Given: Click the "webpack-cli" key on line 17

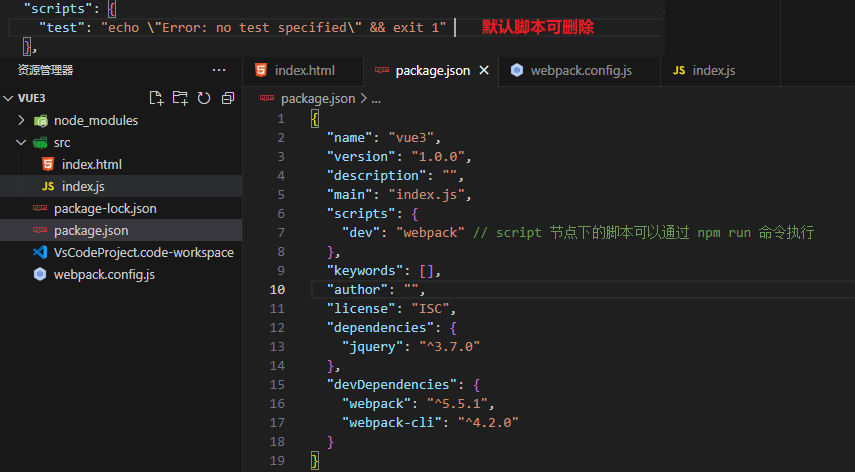Looking at the screenshot, I should (x=392, y=422).
